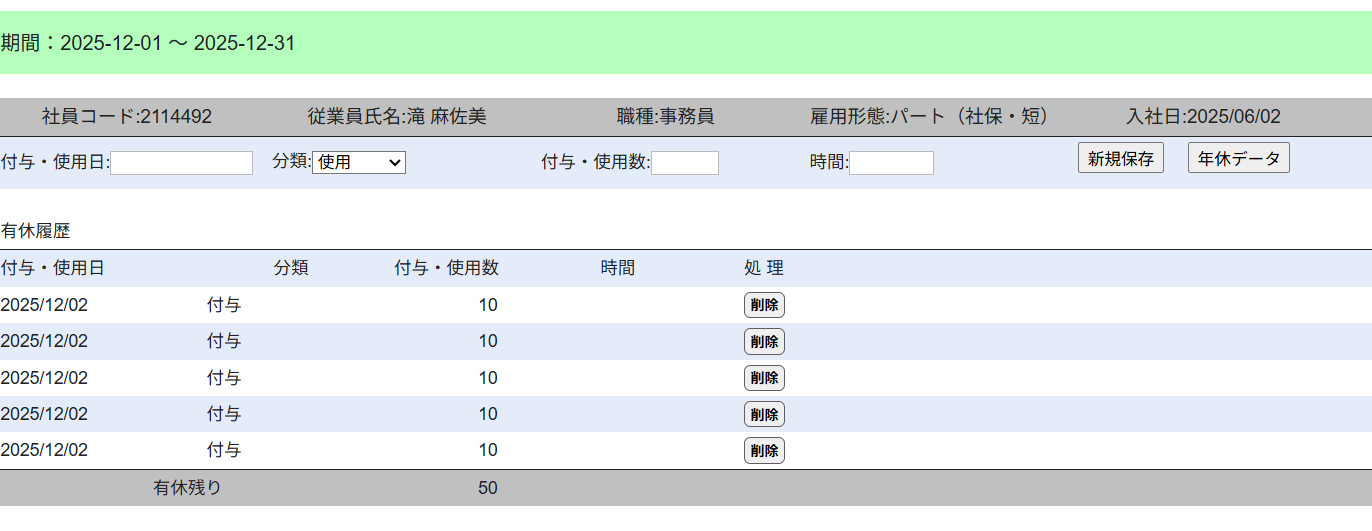Click the last row's 削除 button
Screen dimensions: 1372x531
pos(764,451)
